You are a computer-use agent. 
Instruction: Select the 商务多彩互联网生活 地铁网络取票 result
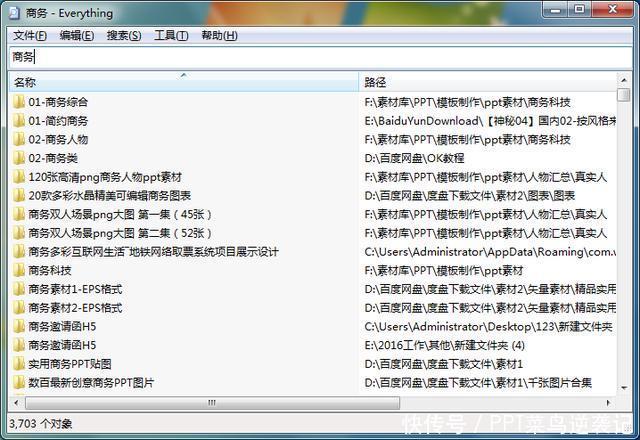(153, 252)
